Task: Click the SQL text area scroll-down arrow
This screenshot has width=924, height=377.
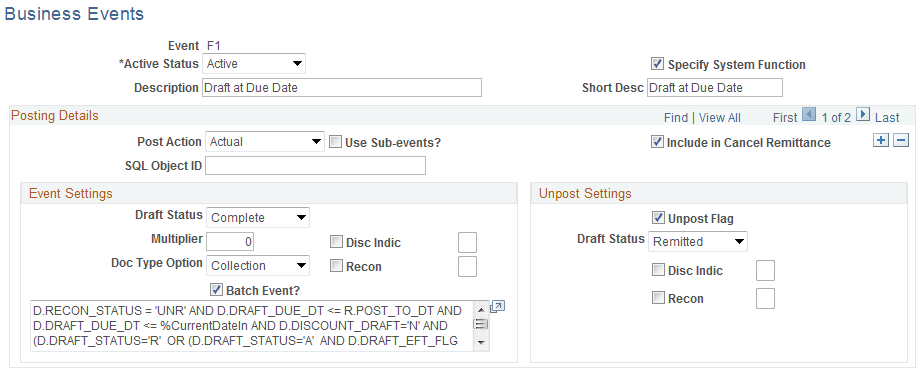Action: pos(481,342)
